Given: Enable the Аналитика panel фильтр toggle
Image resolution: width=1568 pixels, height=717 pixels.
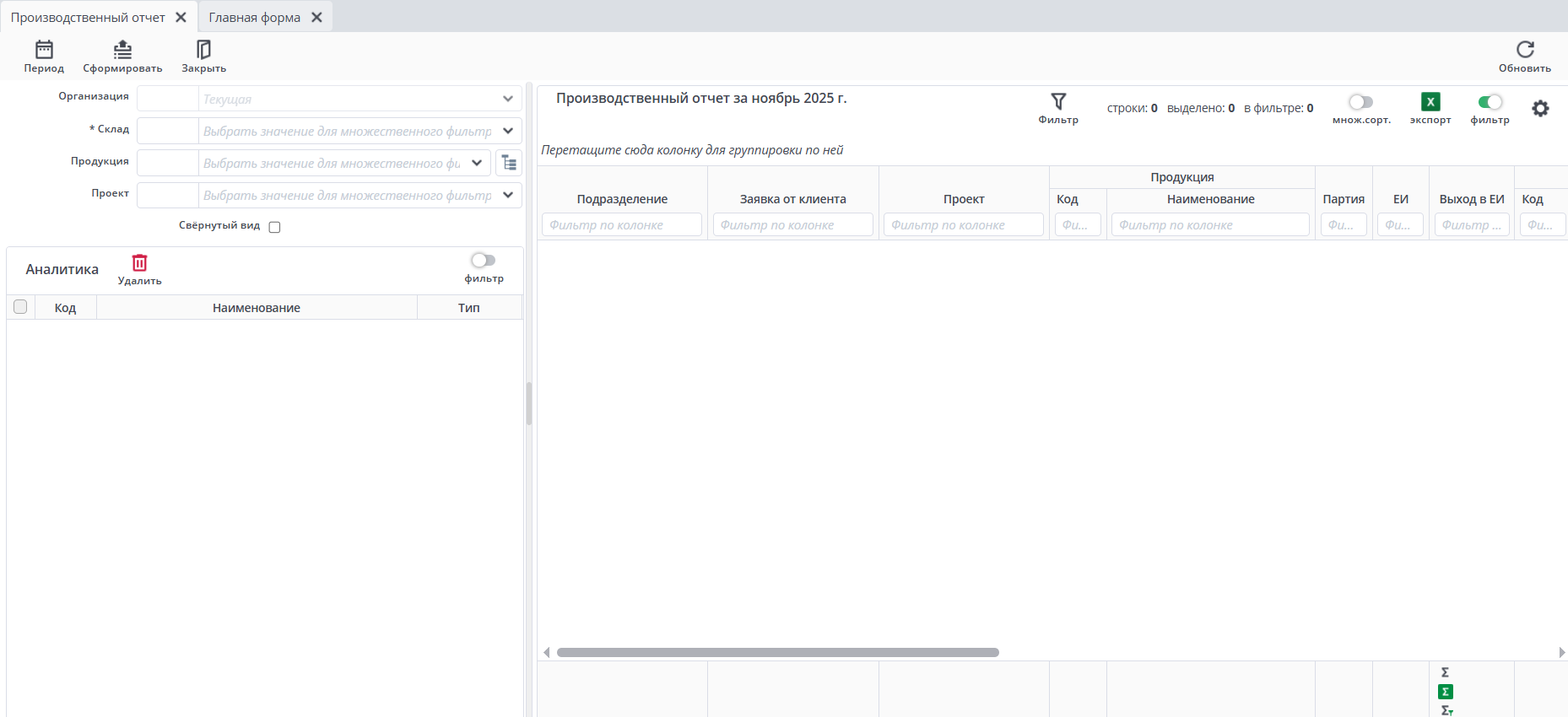Looking at the screenshot, I should [x=484, y=261].
